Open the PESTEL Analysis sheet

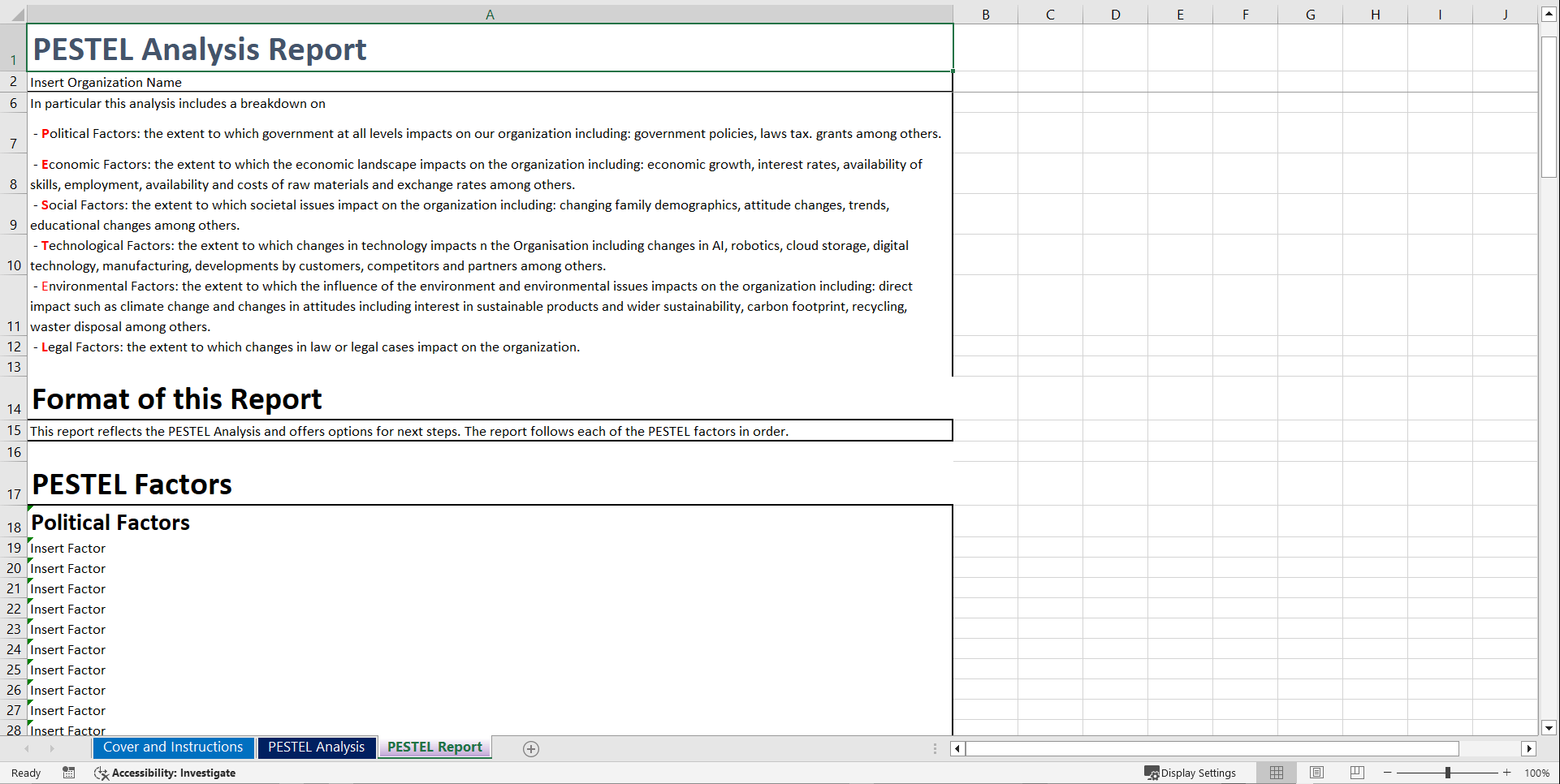(316, 747)
